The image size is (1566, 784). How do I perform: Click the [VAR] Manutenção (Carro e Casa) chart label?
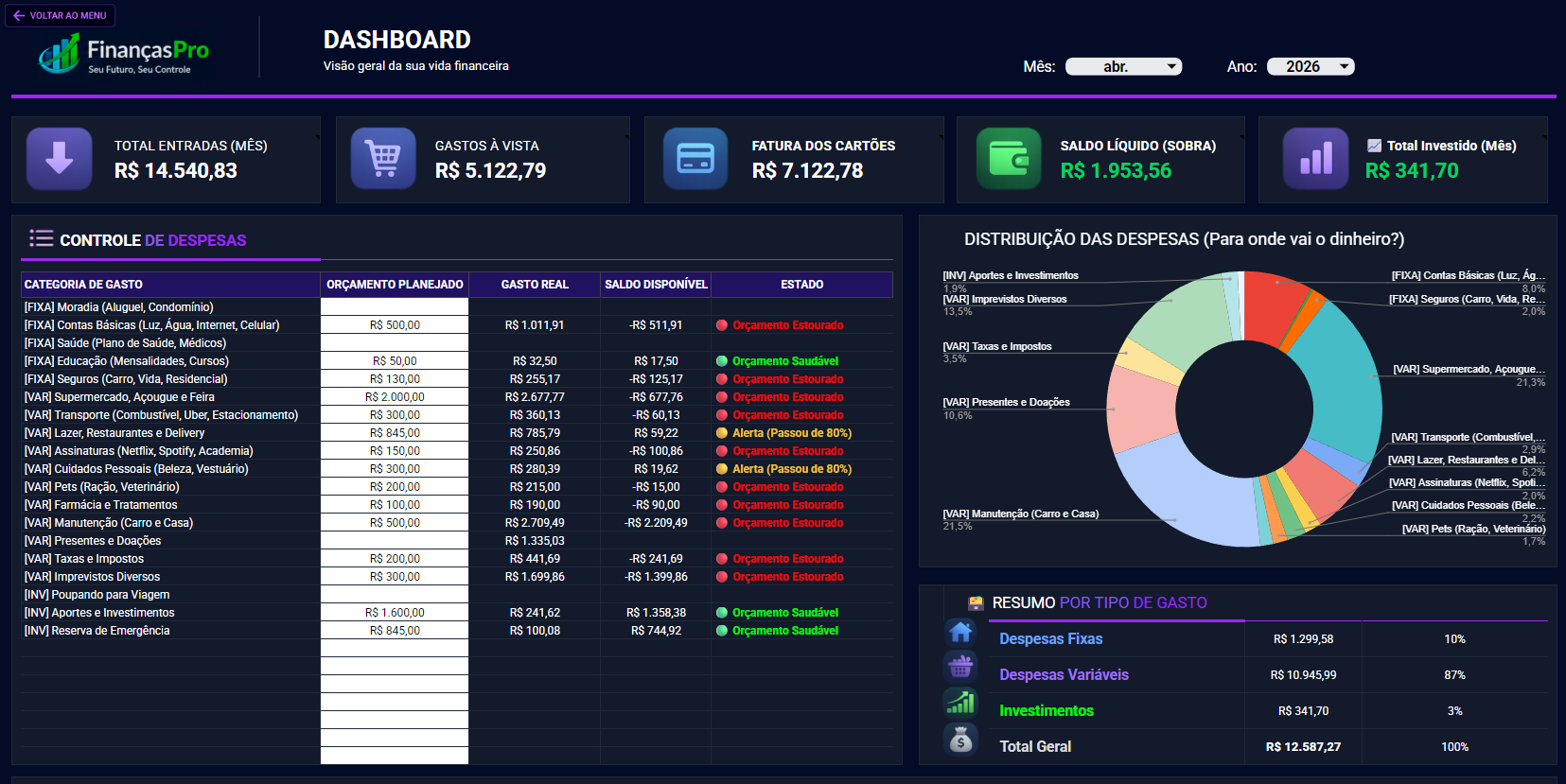tap(1020, 514)
